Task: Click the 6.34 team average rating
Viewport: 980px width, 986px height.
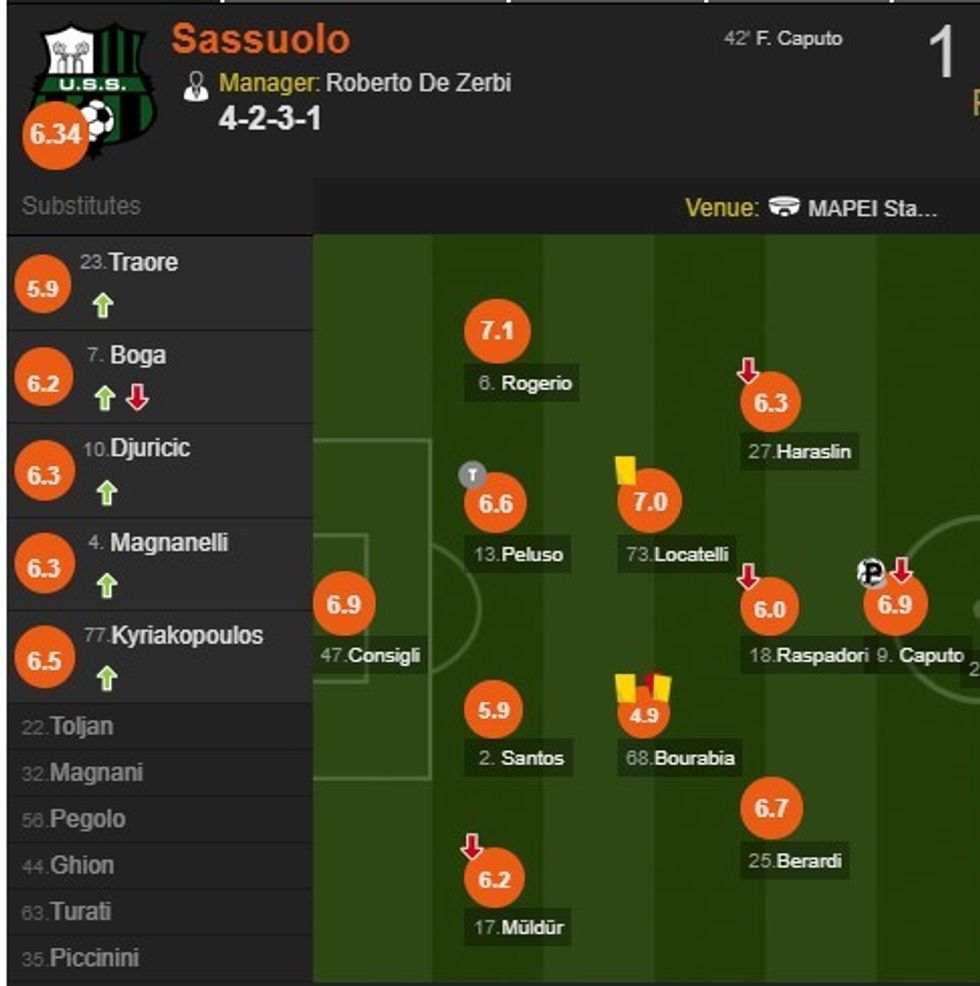Action: tap(54, 134)
